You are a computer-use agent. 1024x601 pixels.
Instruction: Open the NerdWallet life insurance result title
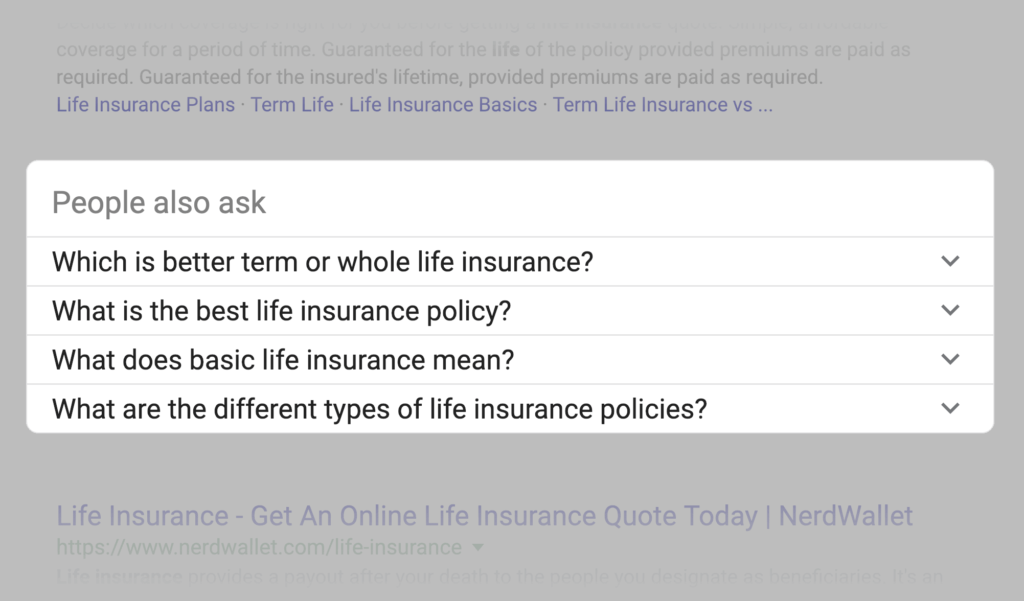(x=484, y=515)
